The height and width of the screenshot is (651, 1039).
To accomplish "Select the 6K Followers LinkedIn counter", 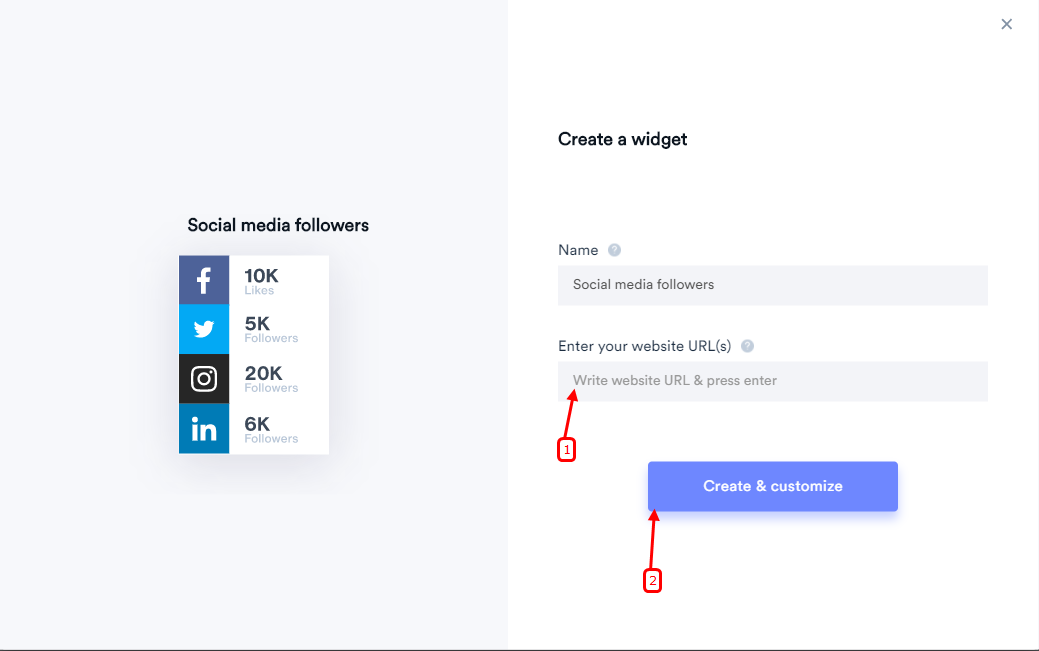I will coord(271,430).
